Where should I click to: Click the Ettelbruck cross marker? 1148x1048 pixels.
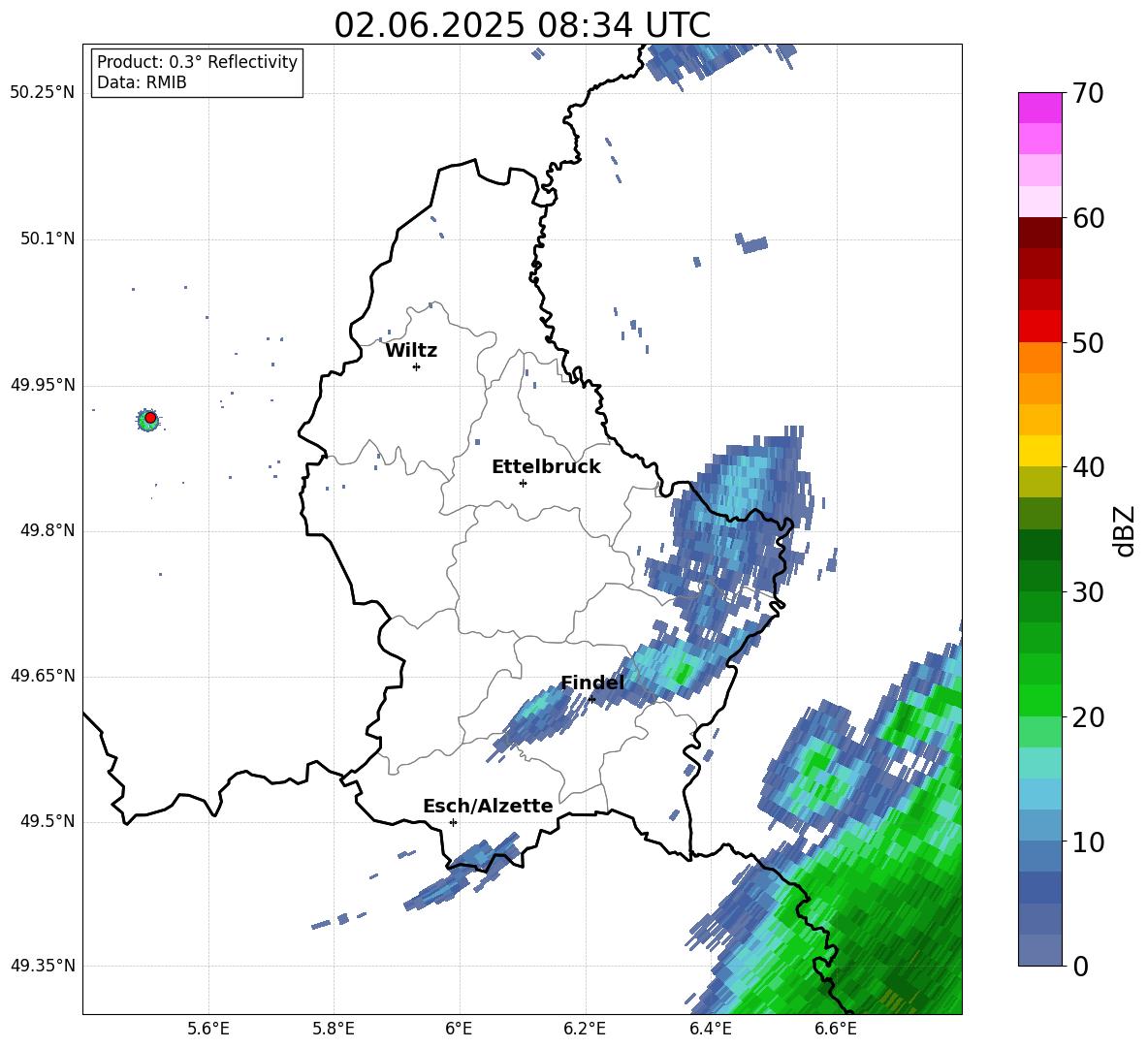click(x=523, y=483)
